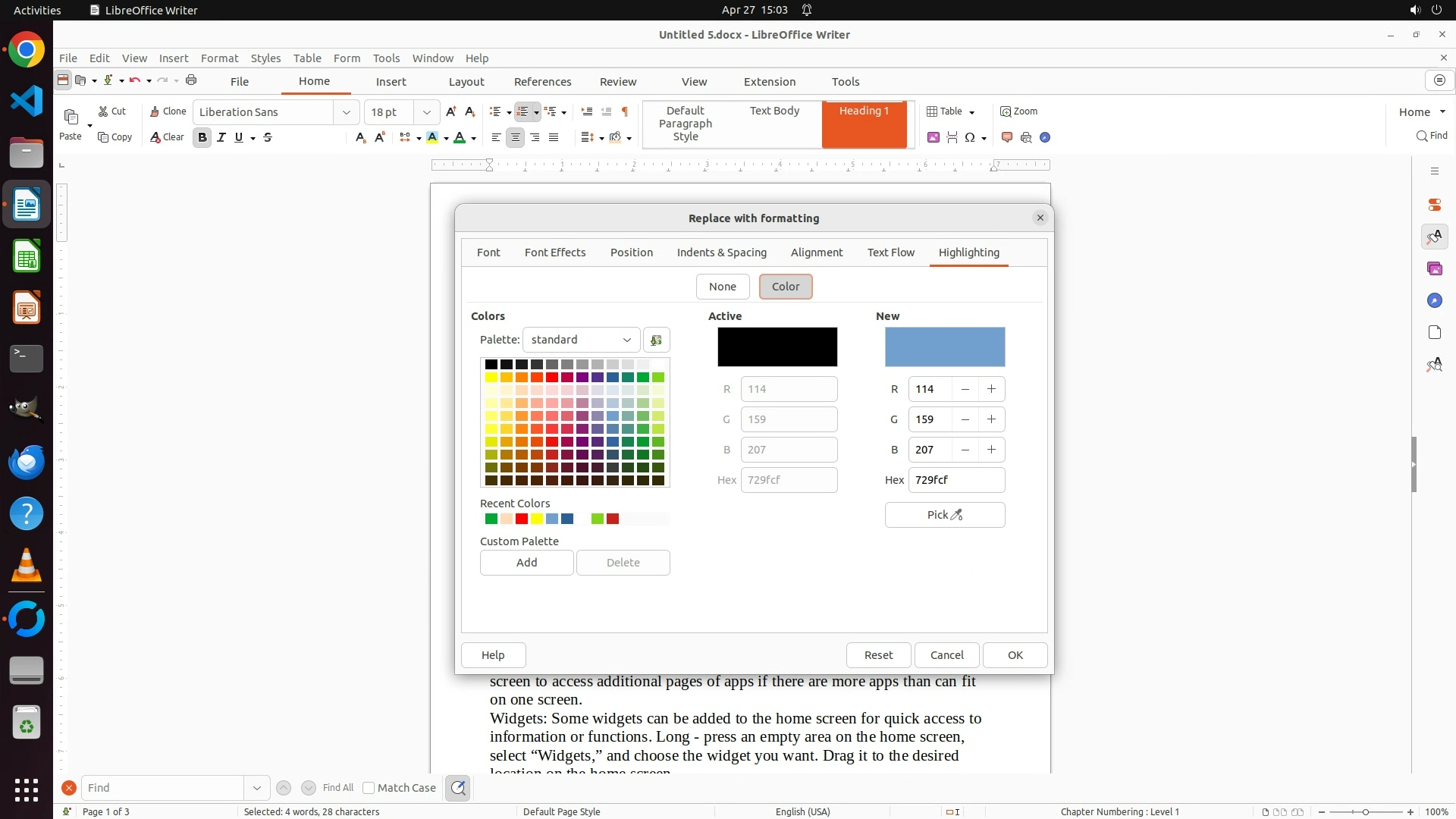Open the Navigator sidebar icon

pyautogui.click(x=1434, y=301)
